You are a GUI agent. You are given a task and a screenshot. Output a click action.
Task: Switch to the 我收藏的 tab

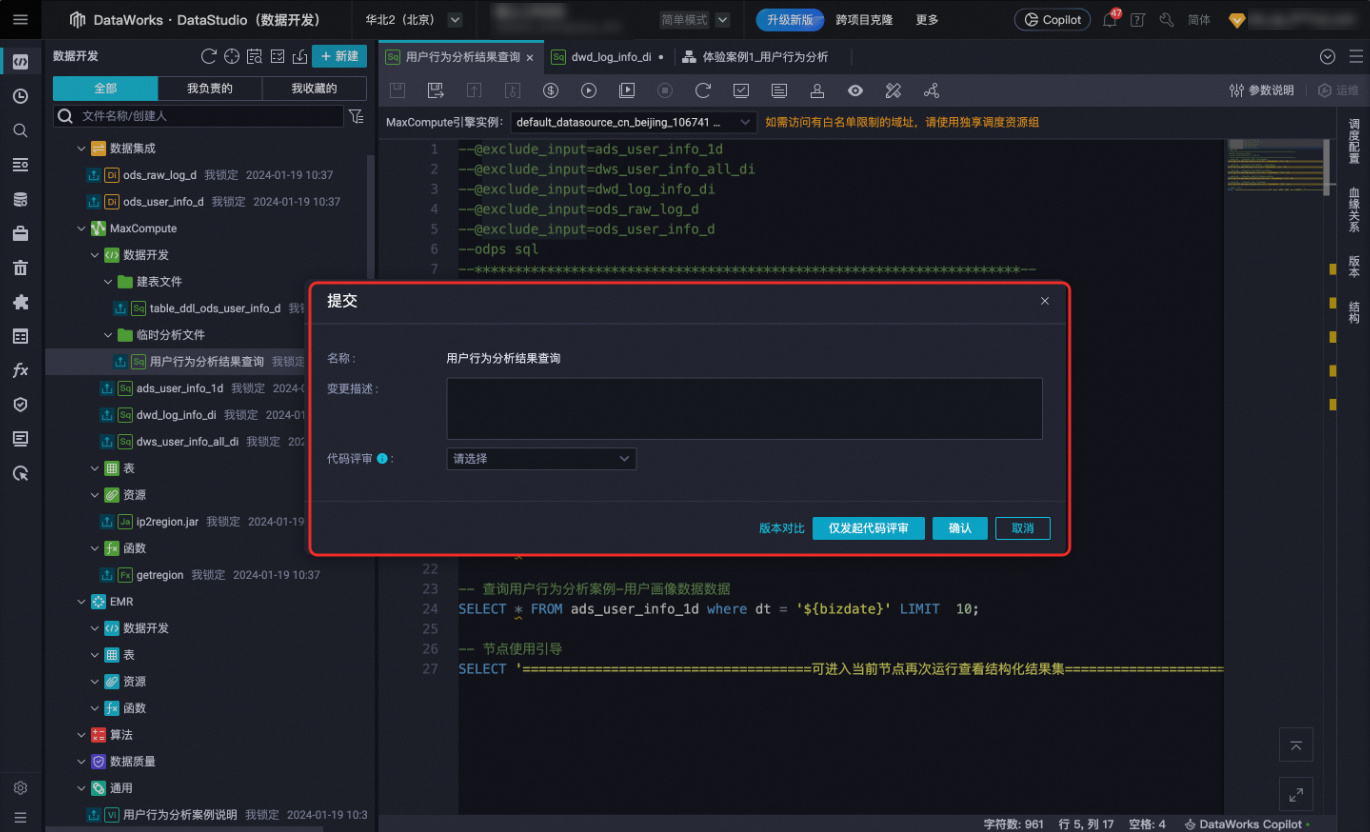pyautogui.click(x=314, y=88)
